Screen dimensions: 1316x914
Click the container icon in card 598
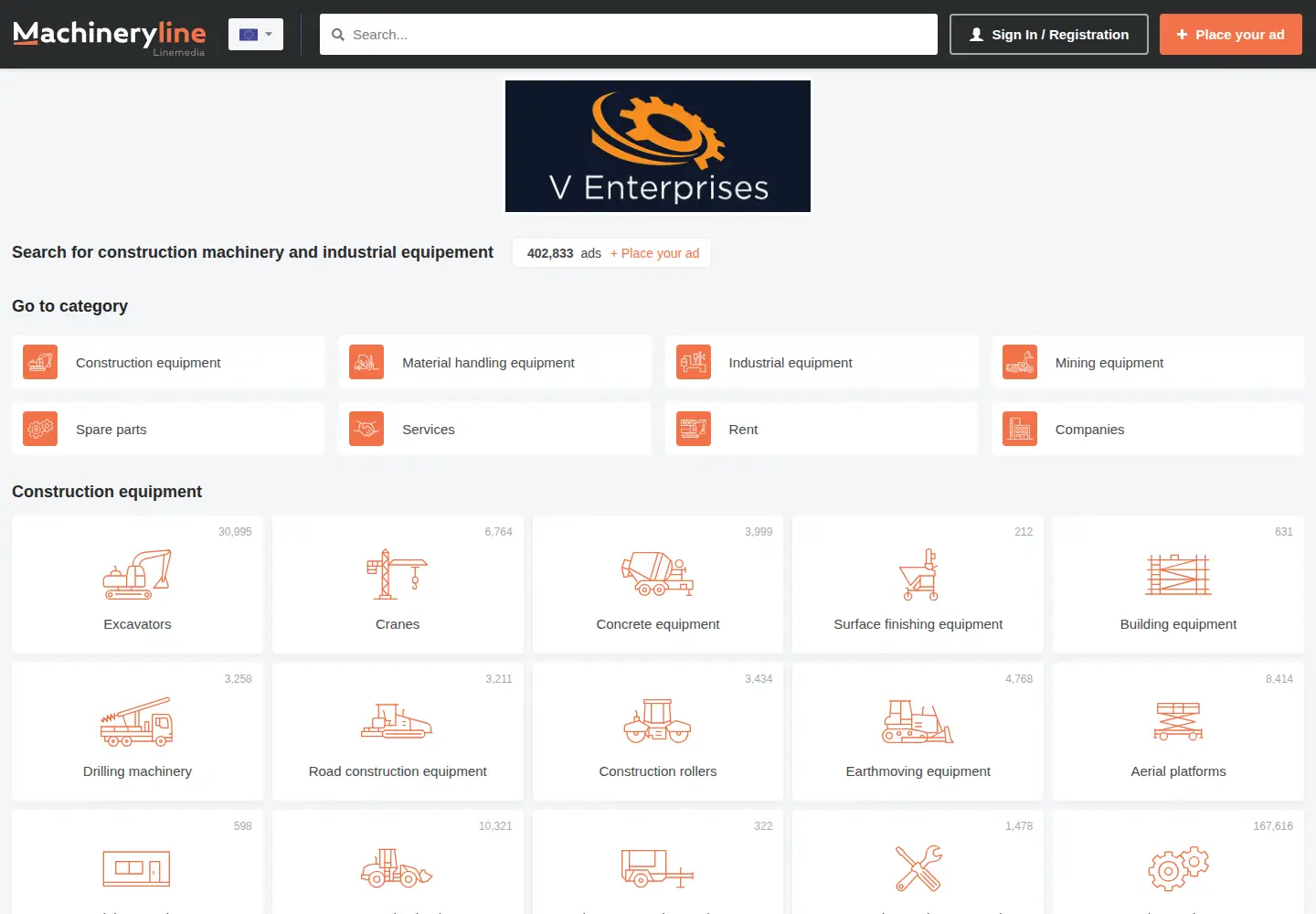coord(137,868)
